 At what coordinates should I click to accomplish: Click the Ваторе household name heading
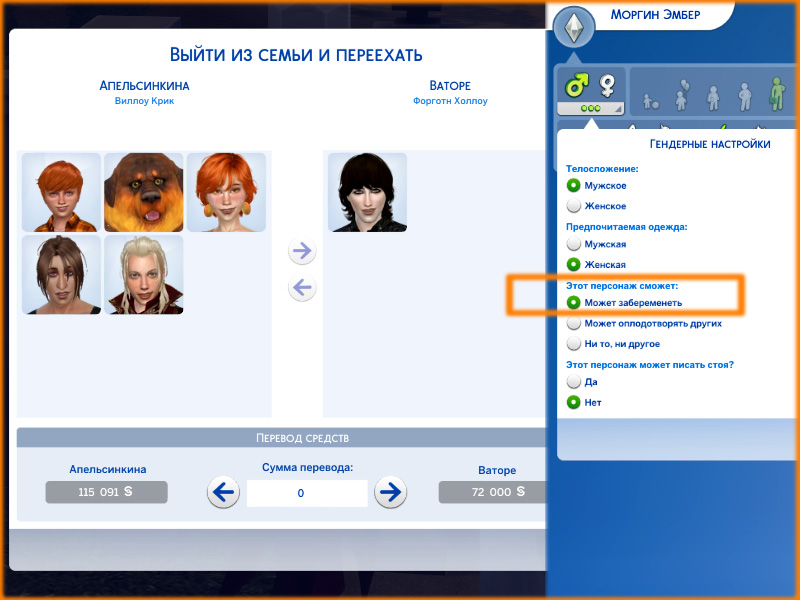pos(450,85)
